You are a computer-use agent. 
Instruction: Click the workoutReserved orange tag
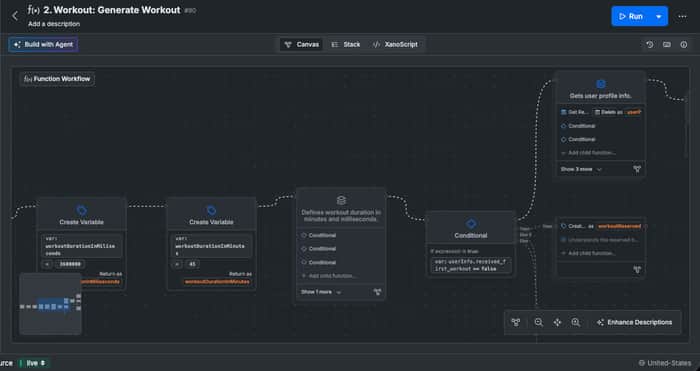coord(619,226)
